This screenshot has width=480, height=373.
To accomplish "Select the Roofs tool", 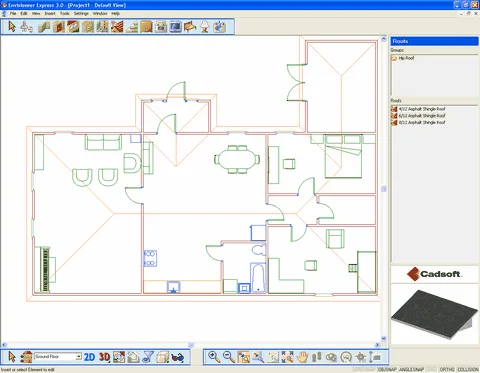I will tap(117, 27).
